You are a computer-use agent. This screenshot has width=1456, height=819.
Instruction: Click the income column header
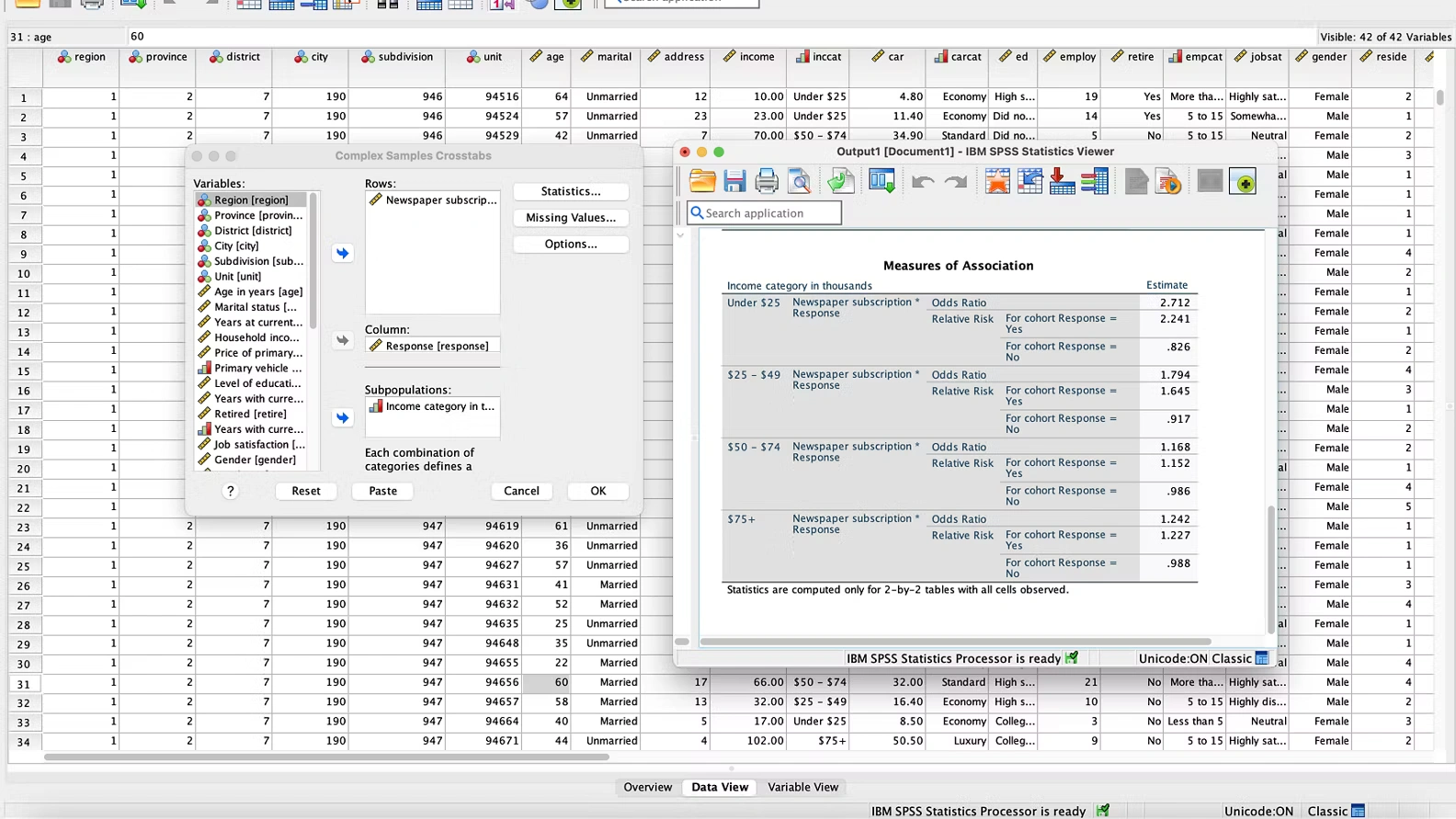(749, 57)
